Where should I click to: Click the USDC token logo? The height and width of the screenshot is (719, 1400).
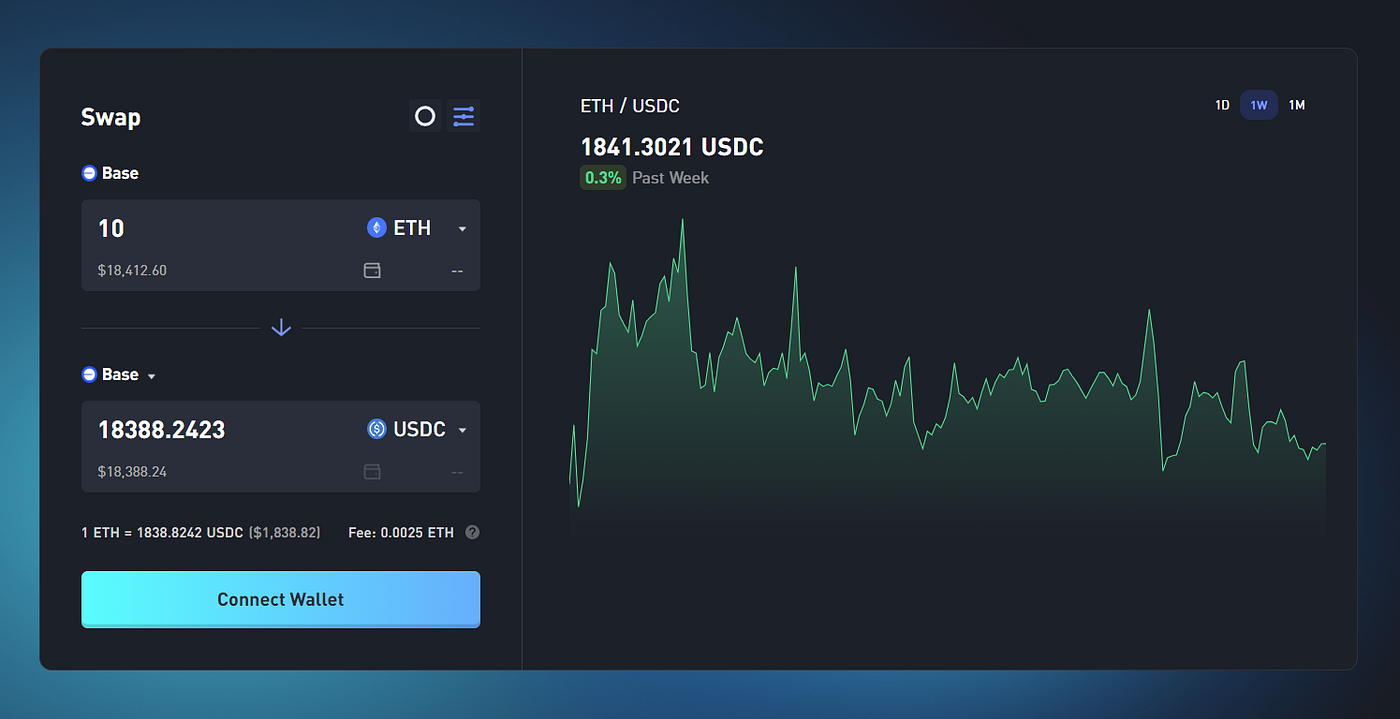click(376, 429)
